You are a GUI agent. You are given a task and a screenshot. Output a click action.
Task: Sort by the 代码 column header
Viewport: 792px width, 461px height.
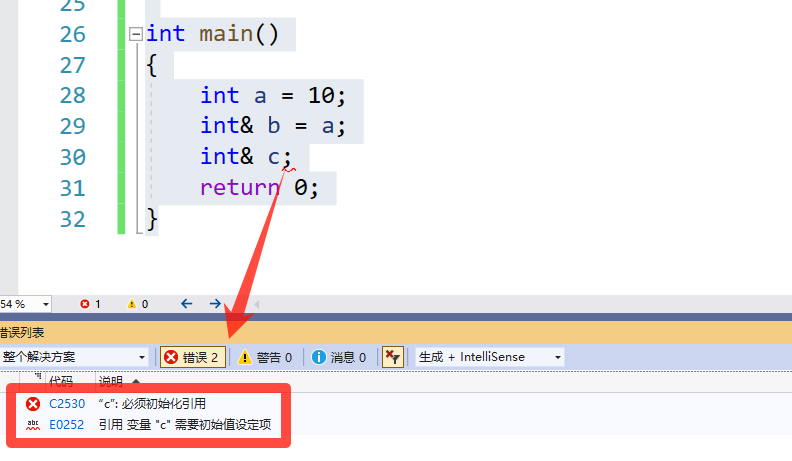tap(60, 381)
